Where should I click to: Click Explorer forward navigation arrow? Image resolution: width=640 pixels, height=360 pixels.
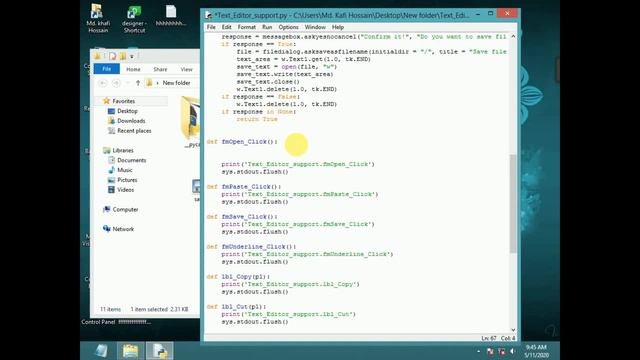(x=116, y=83)
